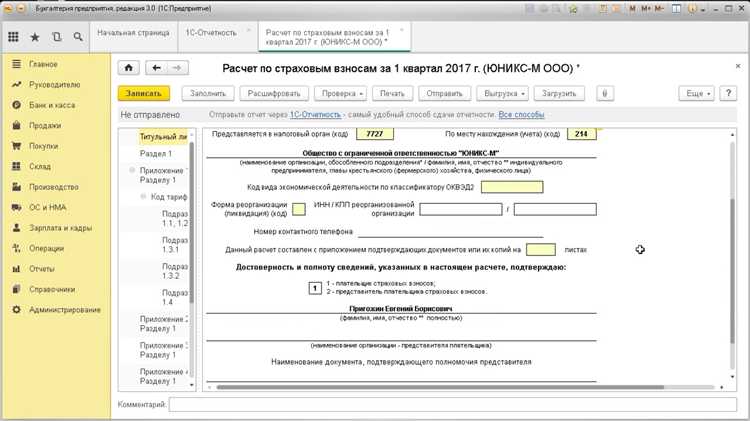Open the Производство factory icon
The width and height of the screenshot is (750, 421).
pyautogui.click(x=16, y=187)
